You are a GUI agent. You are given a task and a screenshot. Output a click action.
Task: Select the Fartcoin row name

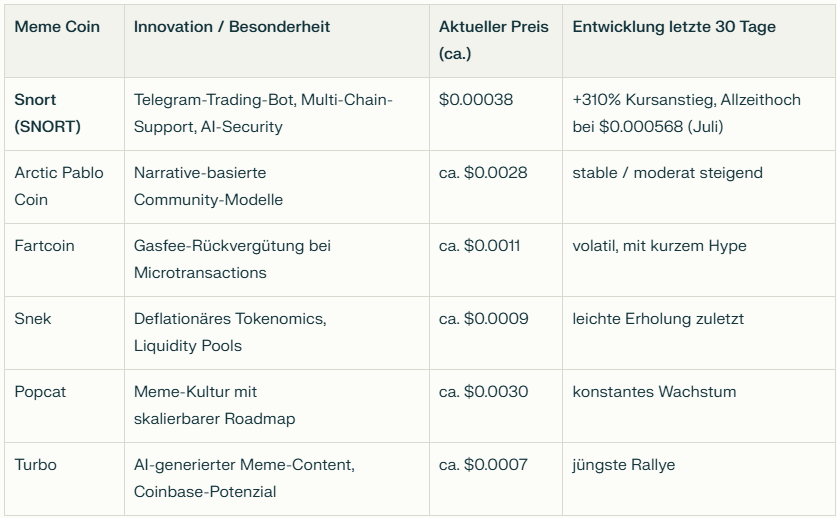tap(44, 246)
